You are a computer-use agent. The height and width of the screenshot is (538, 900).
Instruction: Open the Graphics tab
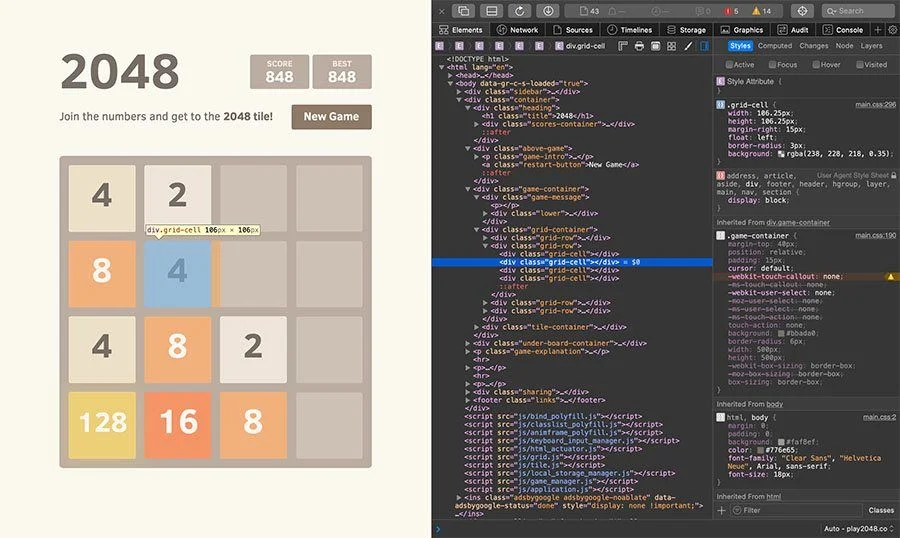click(x=742, y=30)
